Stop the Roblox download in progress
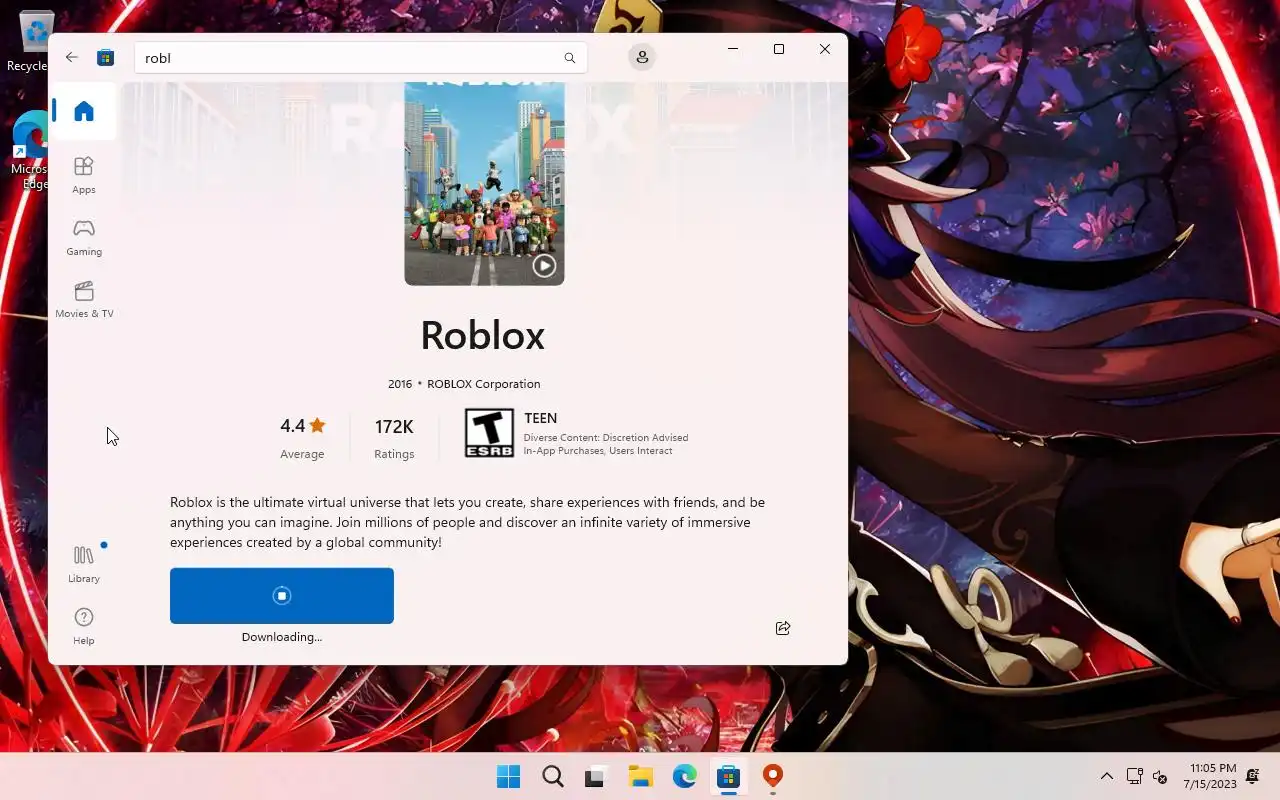This screenshot has height=800, width=1280. [282, 596]
